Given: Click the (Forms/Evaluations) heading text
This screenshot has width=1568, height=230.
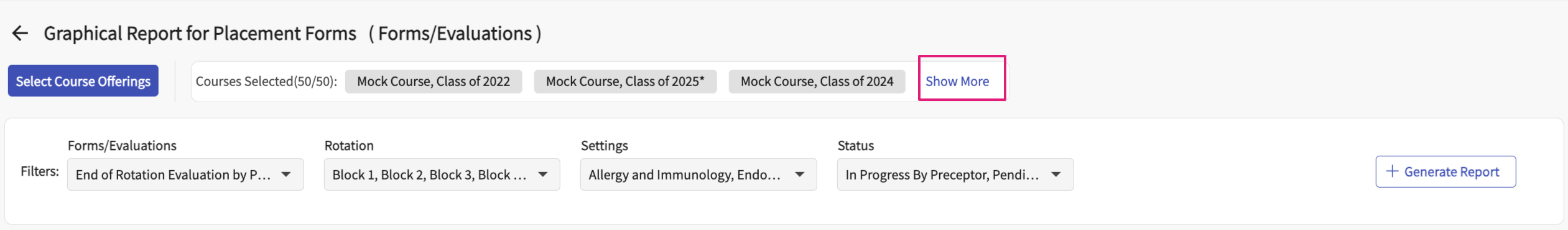Looking at the screenshot, I should [455, 33].
